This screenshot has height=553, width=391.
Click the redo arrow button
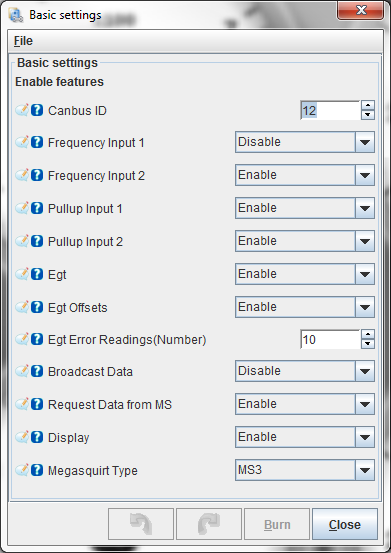(209, 524)
